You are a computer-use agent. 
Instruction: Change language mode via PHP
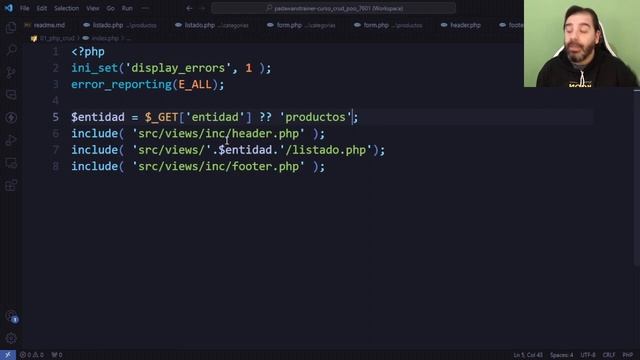628,355
